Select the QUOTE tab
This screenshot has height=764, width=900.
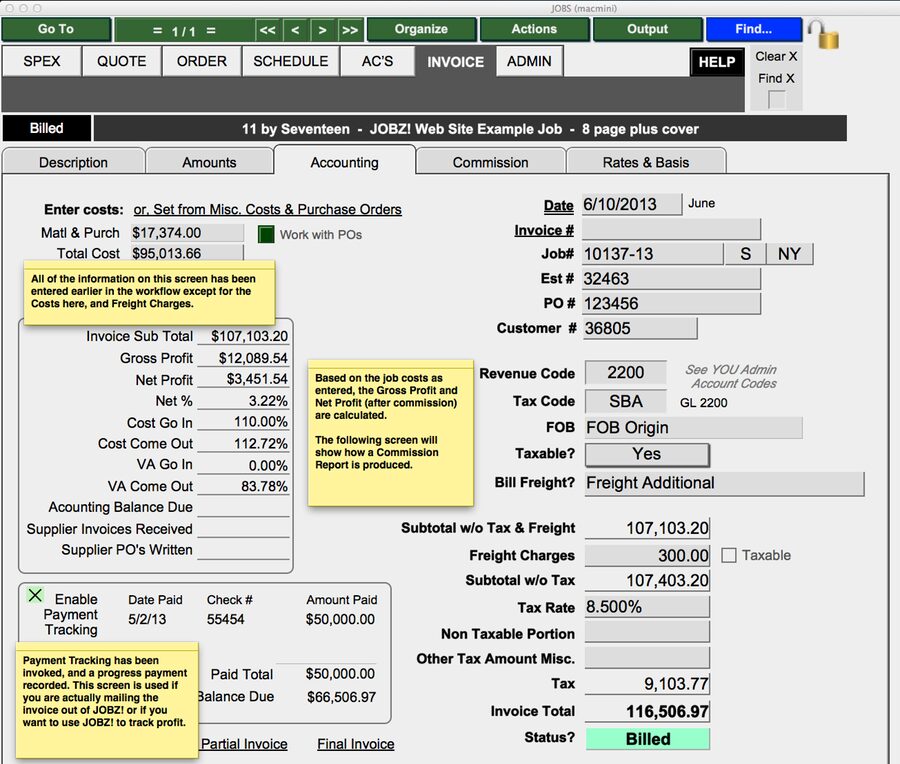pos(121,61)
